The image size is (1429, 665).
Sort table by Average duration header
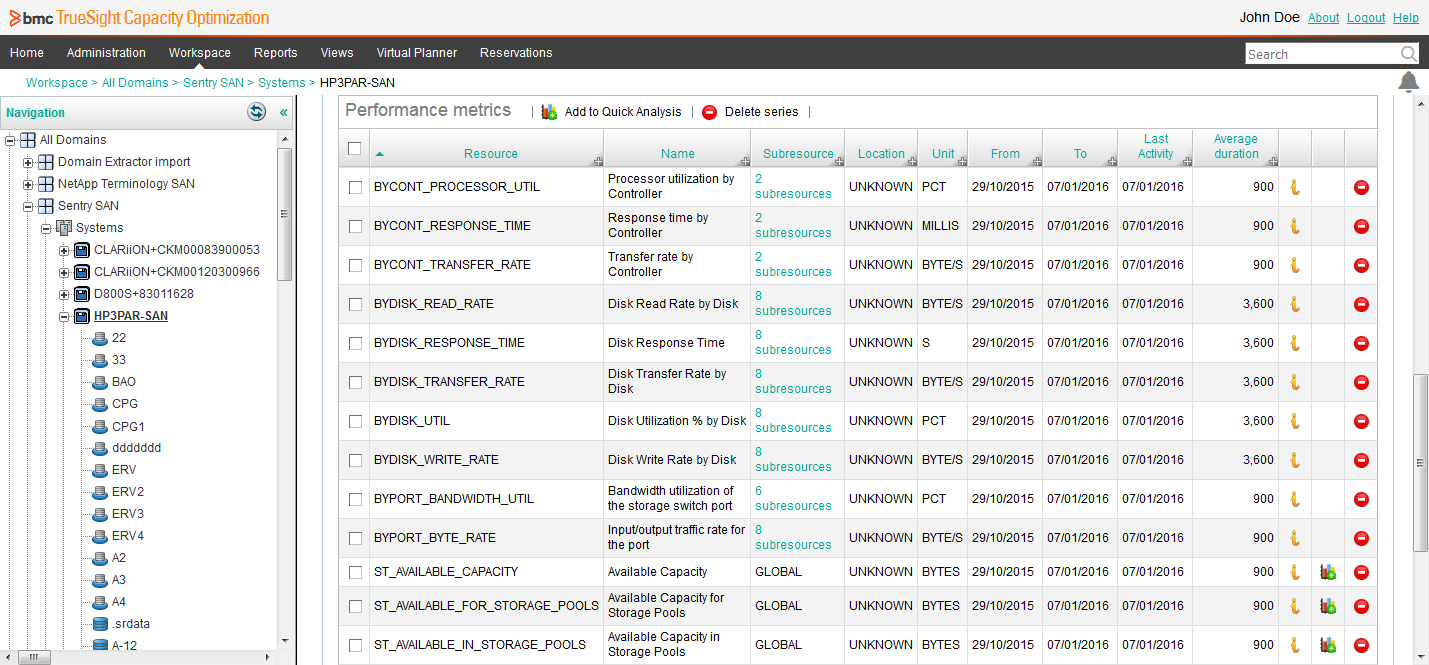click(1236, 147)
